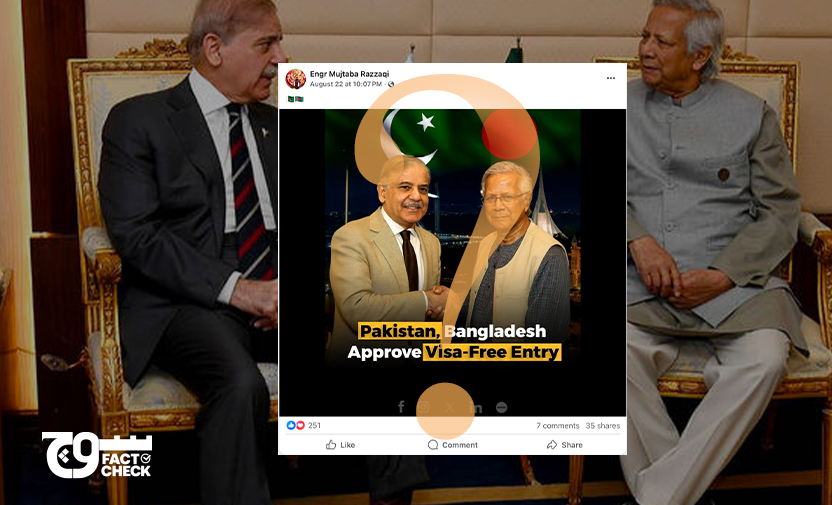Open the August 22 at 10:07 PM timestamp
The width and height of the screenshot is (832, 505).
click(346, 84)
